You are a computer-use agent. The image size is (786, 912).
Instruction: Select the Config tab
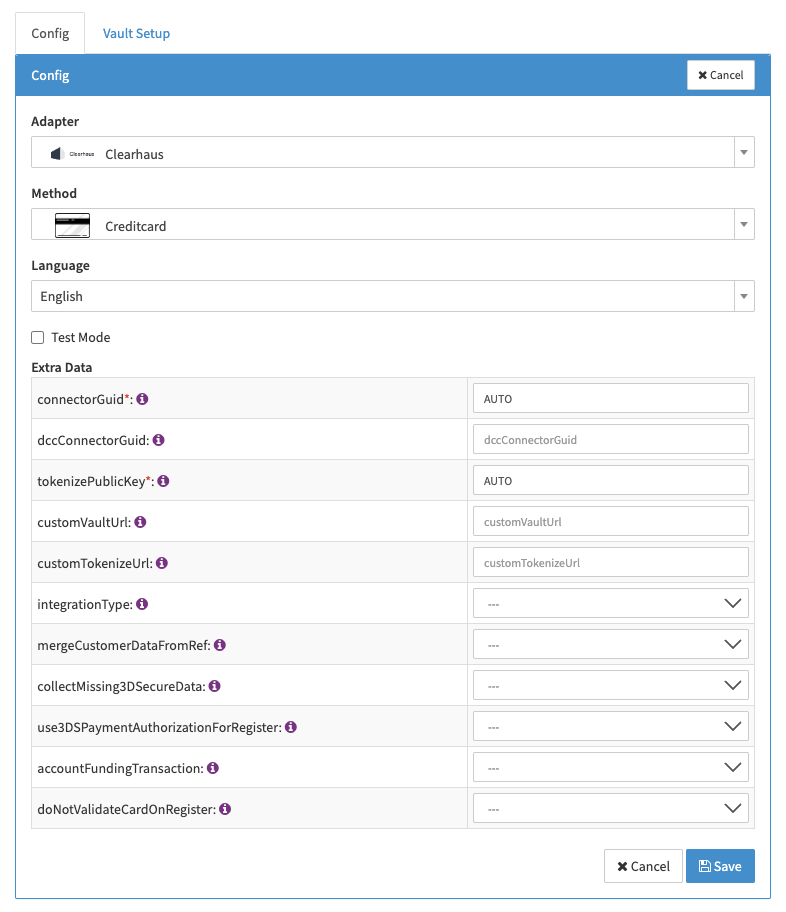pos(50,34)
